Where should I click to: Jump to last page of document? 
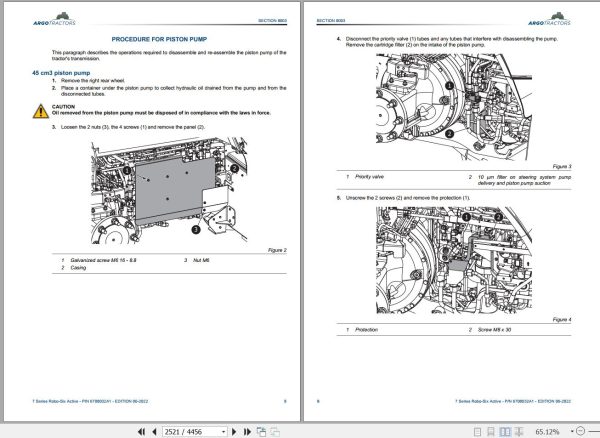pyautogui.click(x=247, y=431)
